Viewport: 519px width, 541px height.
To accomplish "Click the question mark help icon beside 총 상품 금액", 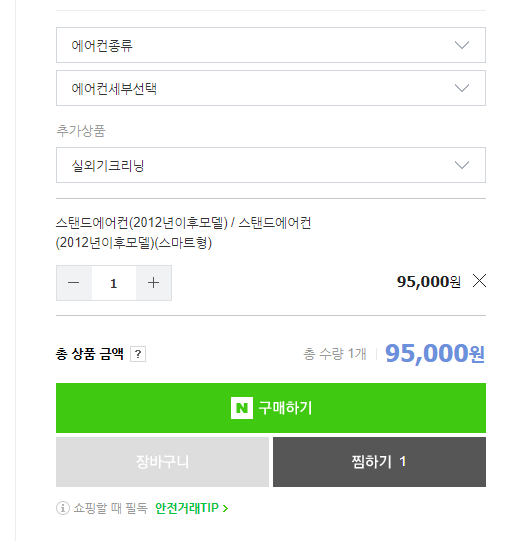I will click(138, 354).
